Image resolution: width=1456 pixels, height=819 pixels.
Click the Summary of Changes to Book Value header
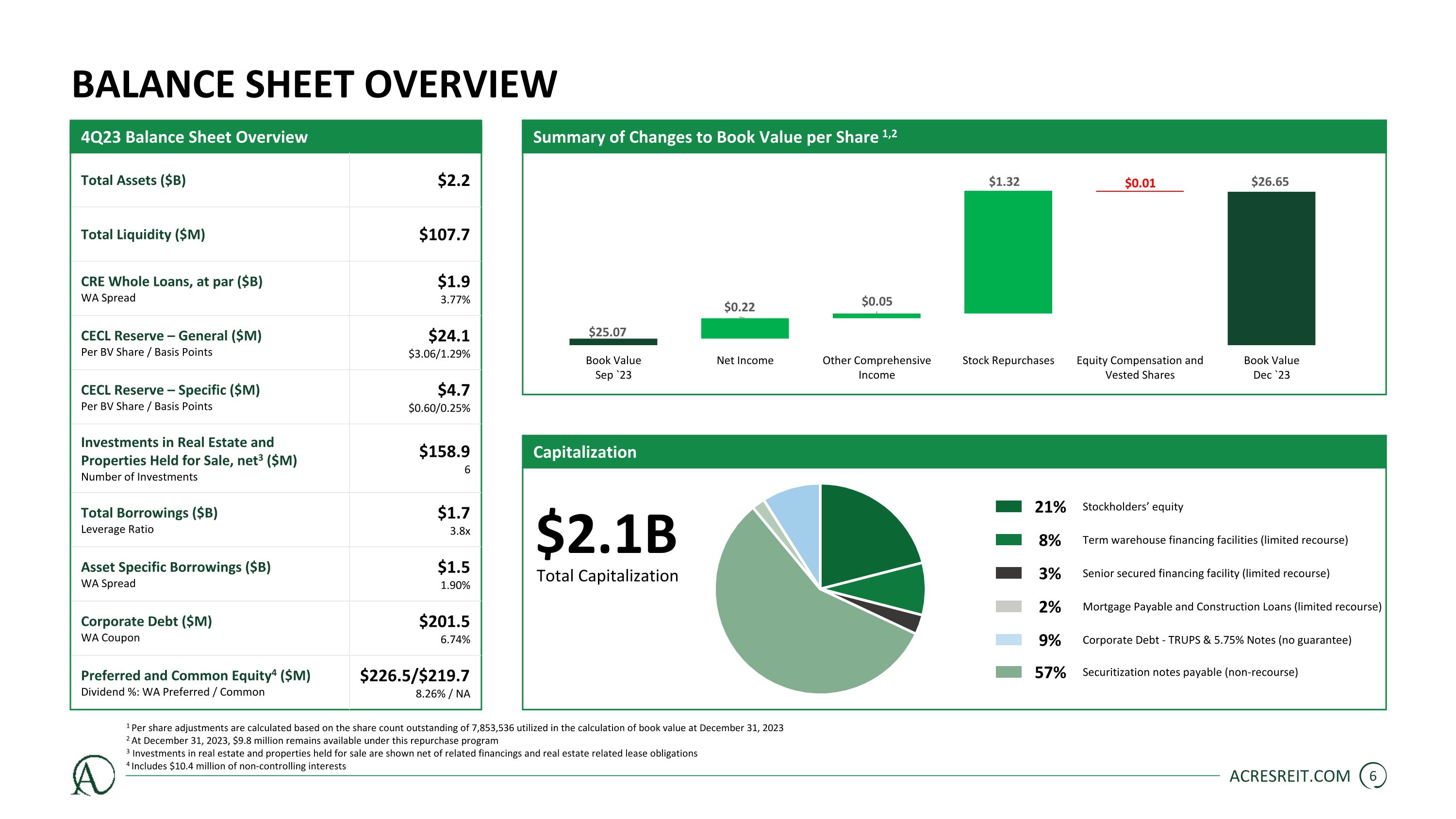pos(714,137)
